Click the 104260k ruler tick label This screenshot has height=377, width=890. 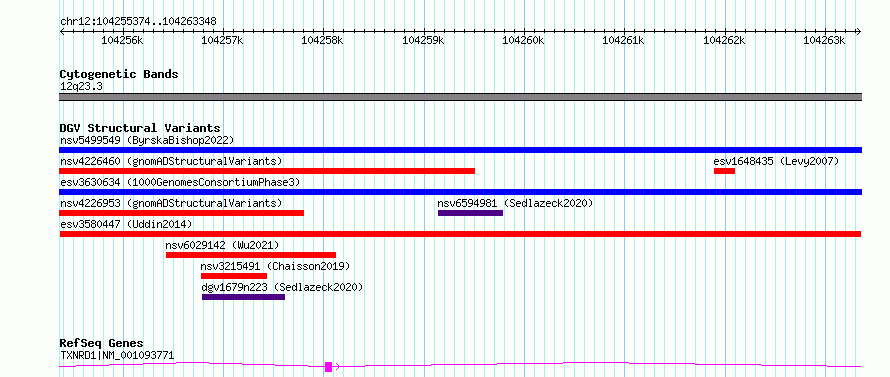pos(523,40)
